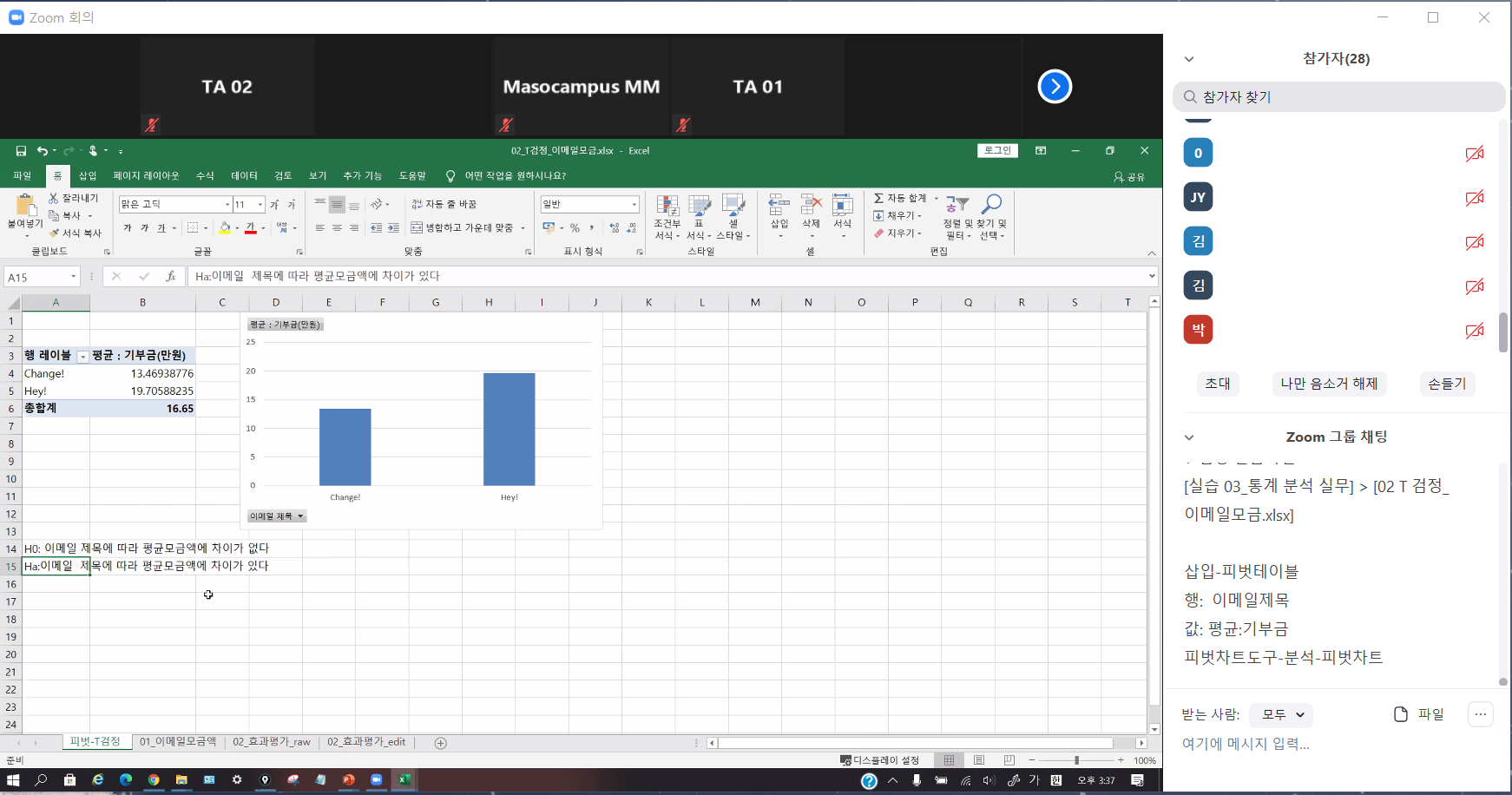This screenshot has width=1512, height=795.
Task: Open the 삽입 (Insert) ribbon tab
Action: coord(88,176)
